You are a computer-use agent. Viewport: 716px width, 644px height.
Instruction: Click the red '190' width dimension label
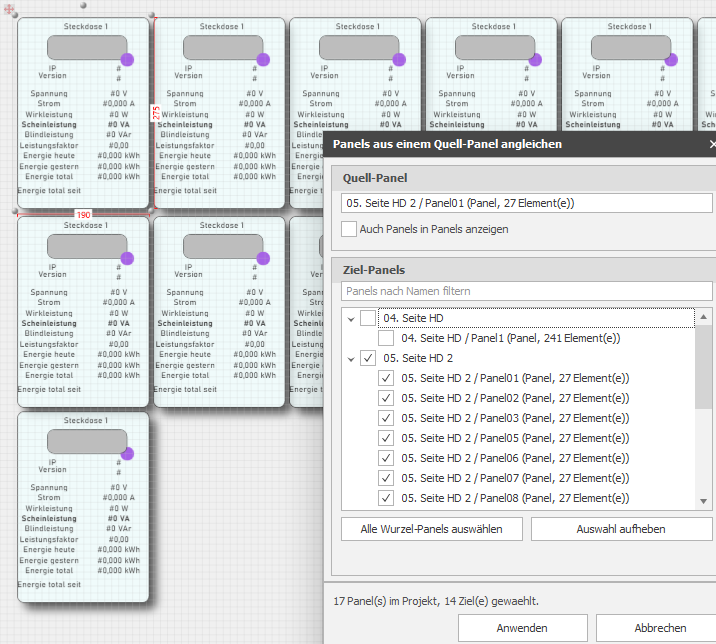point(83,215)
